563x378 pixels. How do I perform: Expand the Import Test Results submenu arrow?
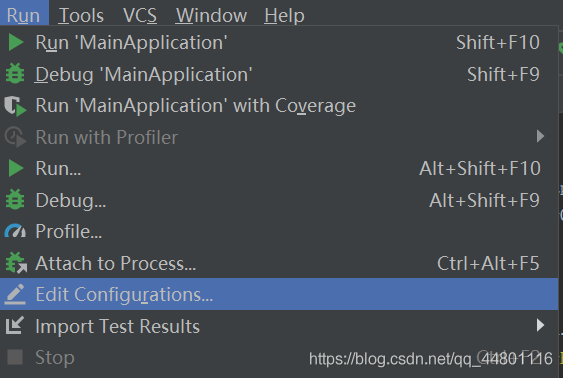(x=540, y=325)
